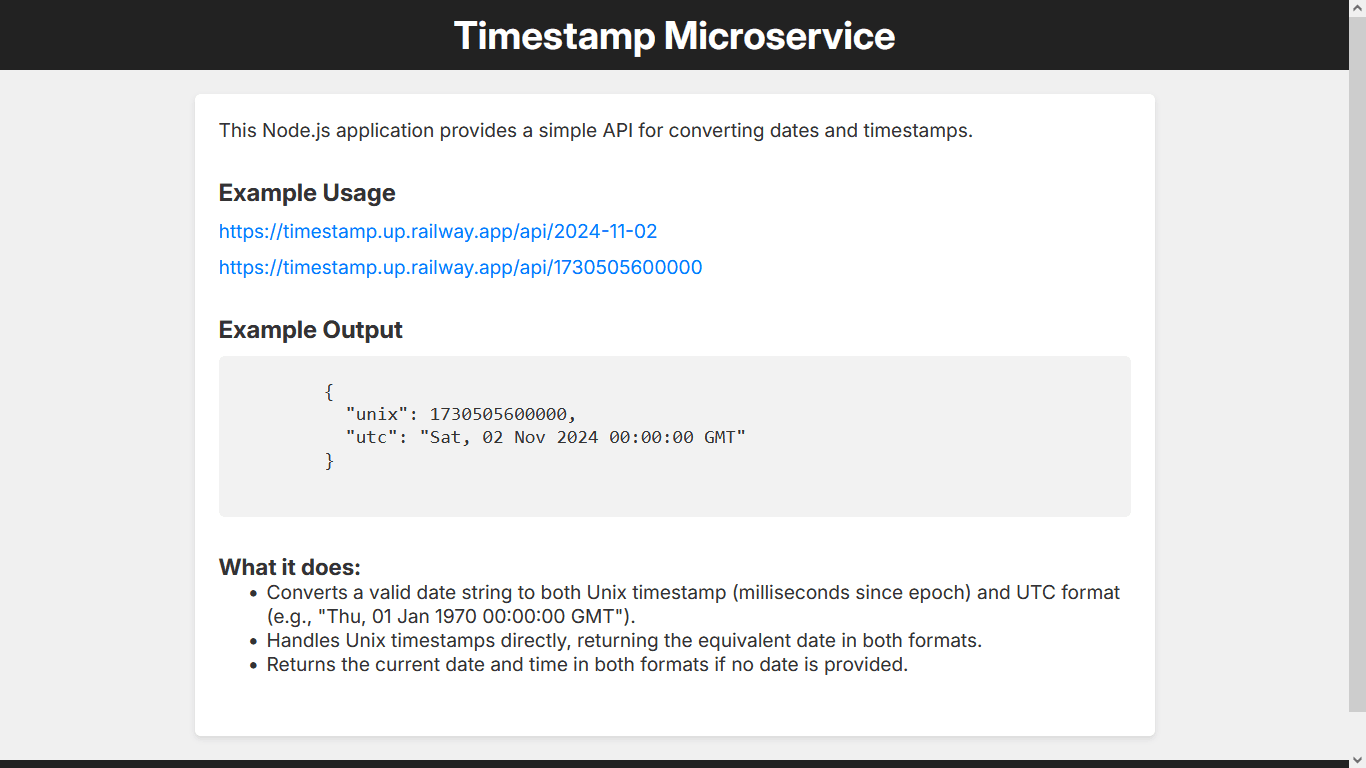Screen dimensions: 1366x768
Task: Click the scrollbar down arrow
Action: (x=1358, y=760)
